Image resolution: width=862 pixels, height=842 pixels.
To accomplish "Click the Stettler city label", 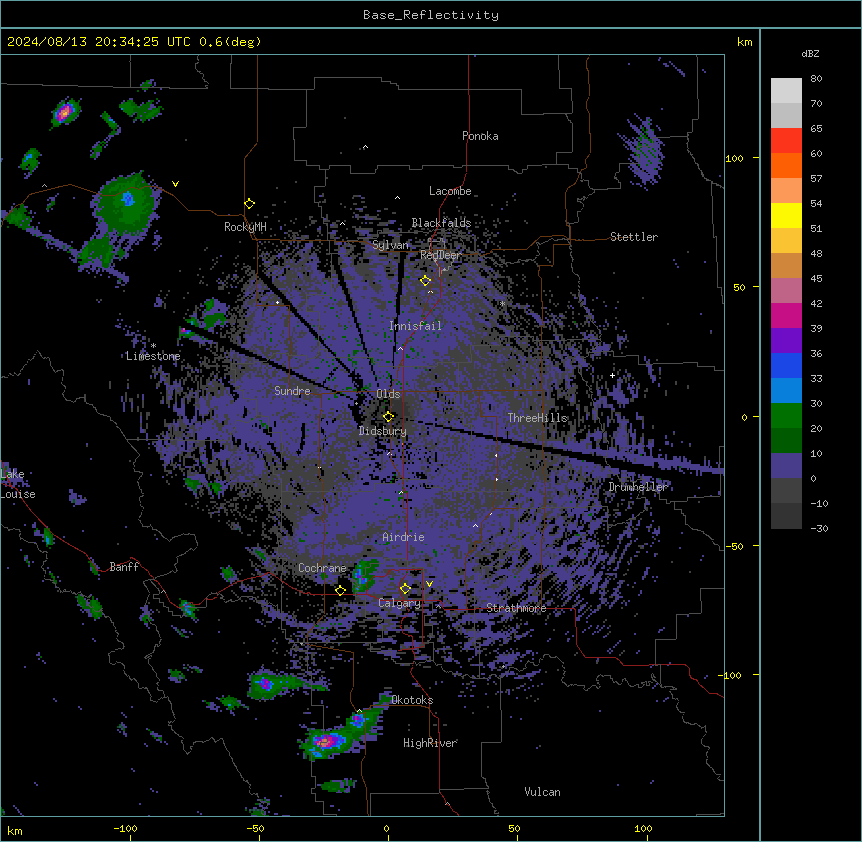I will tap(634, 237).
